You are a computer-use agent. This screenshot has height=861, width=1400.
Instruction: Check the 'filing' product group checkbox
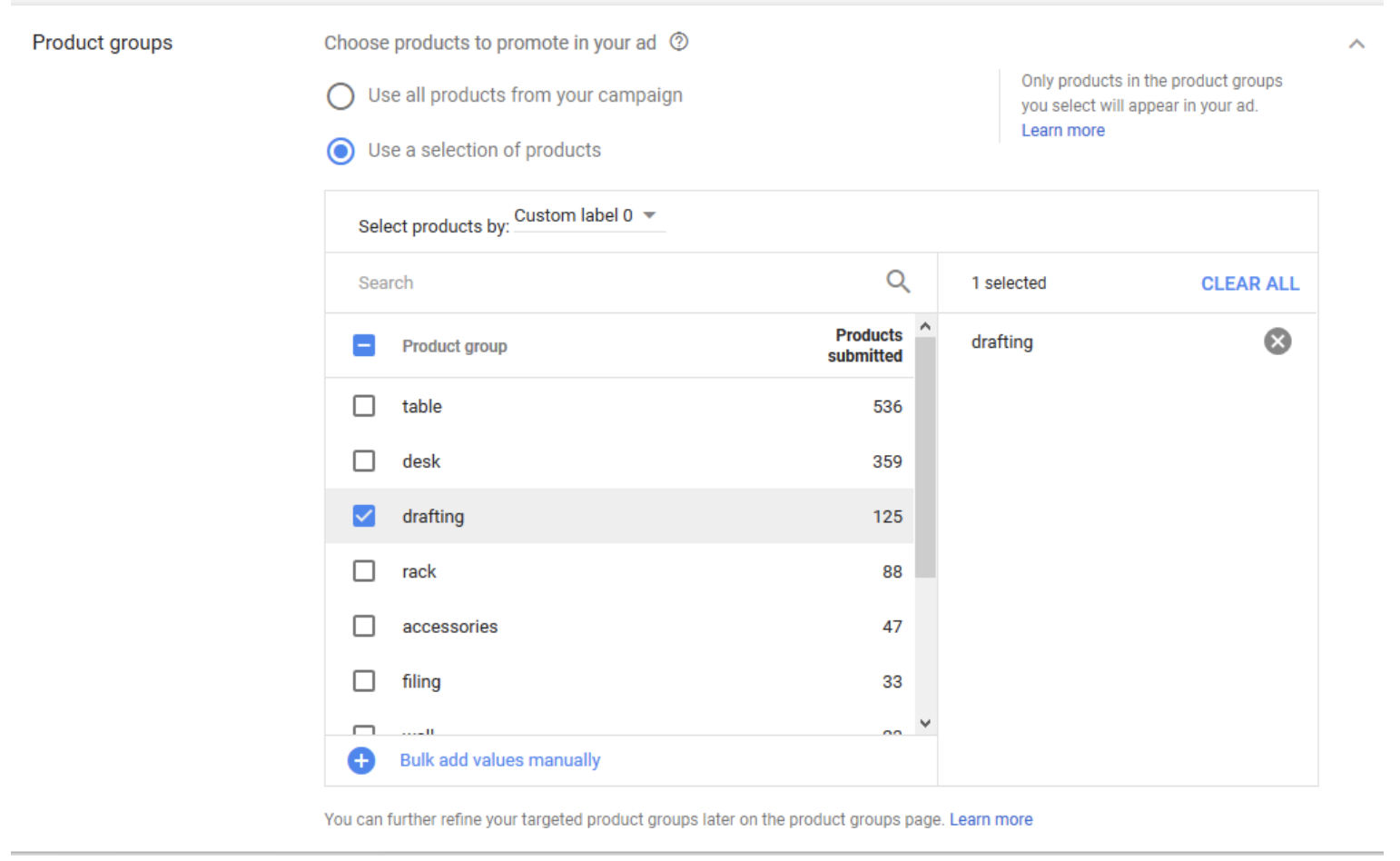[364, 680]
